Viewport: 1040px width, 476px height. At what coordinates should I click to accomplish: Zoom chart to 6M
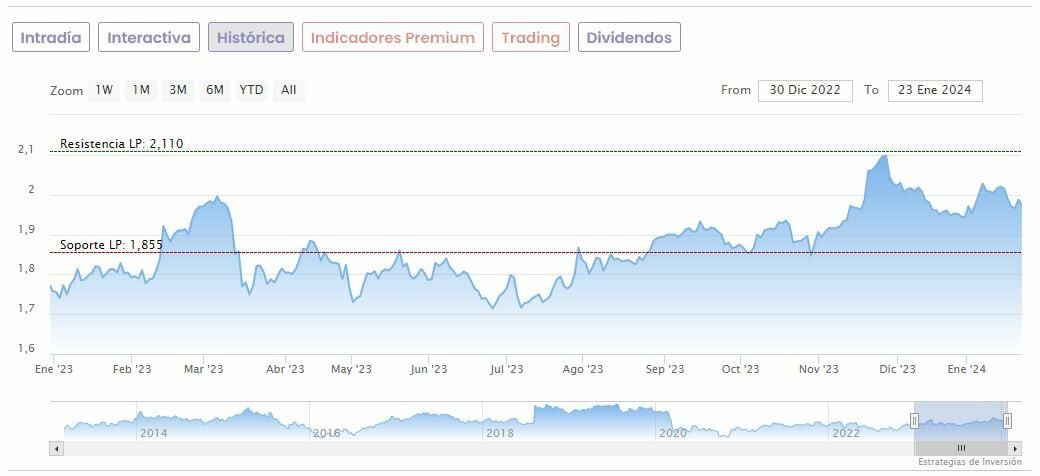point(214,90)
